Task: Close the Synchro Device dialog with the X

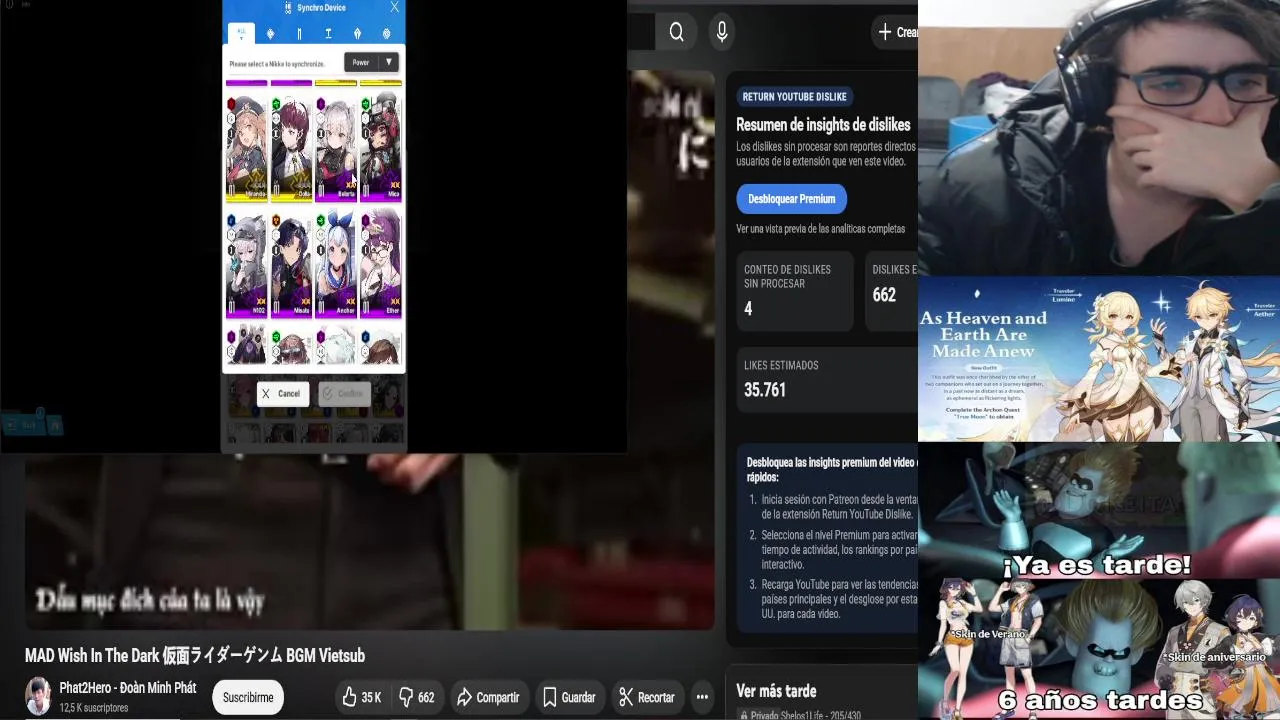Action: pyautogui.click(x=394, y=7)
